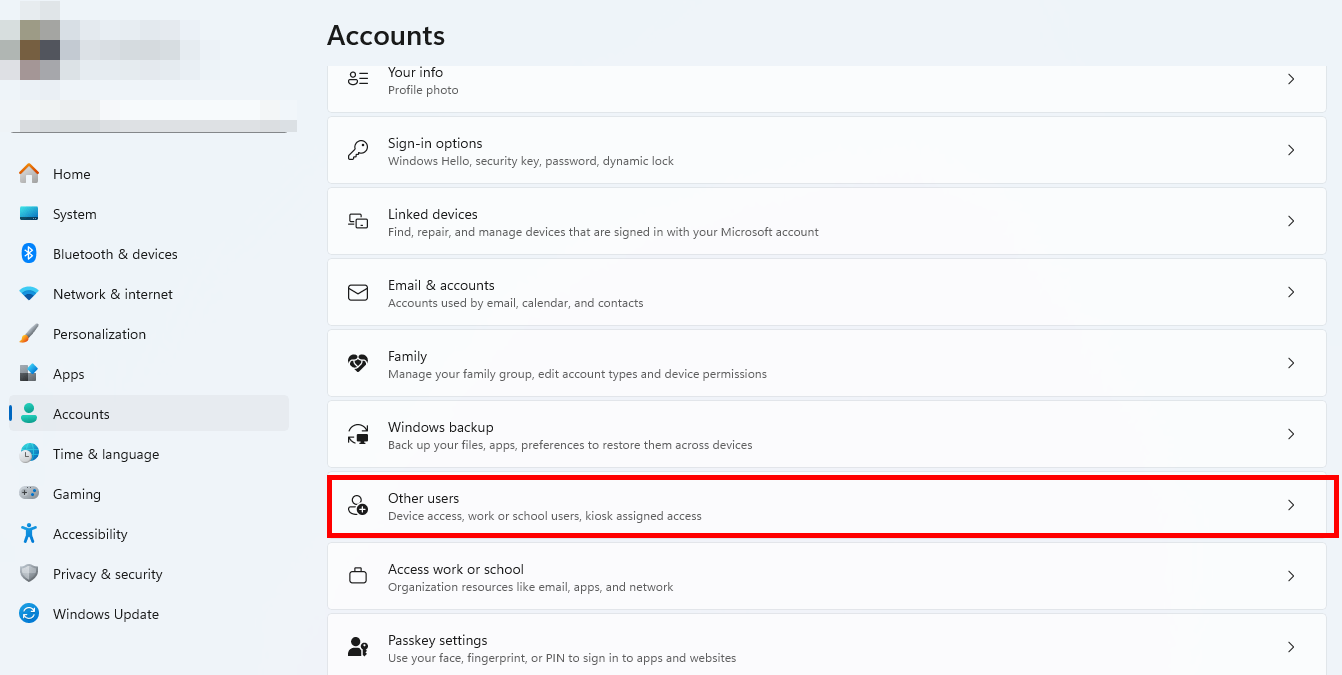
Task: Open Windows backup chevron arrow
Action: coord(1291,434)
